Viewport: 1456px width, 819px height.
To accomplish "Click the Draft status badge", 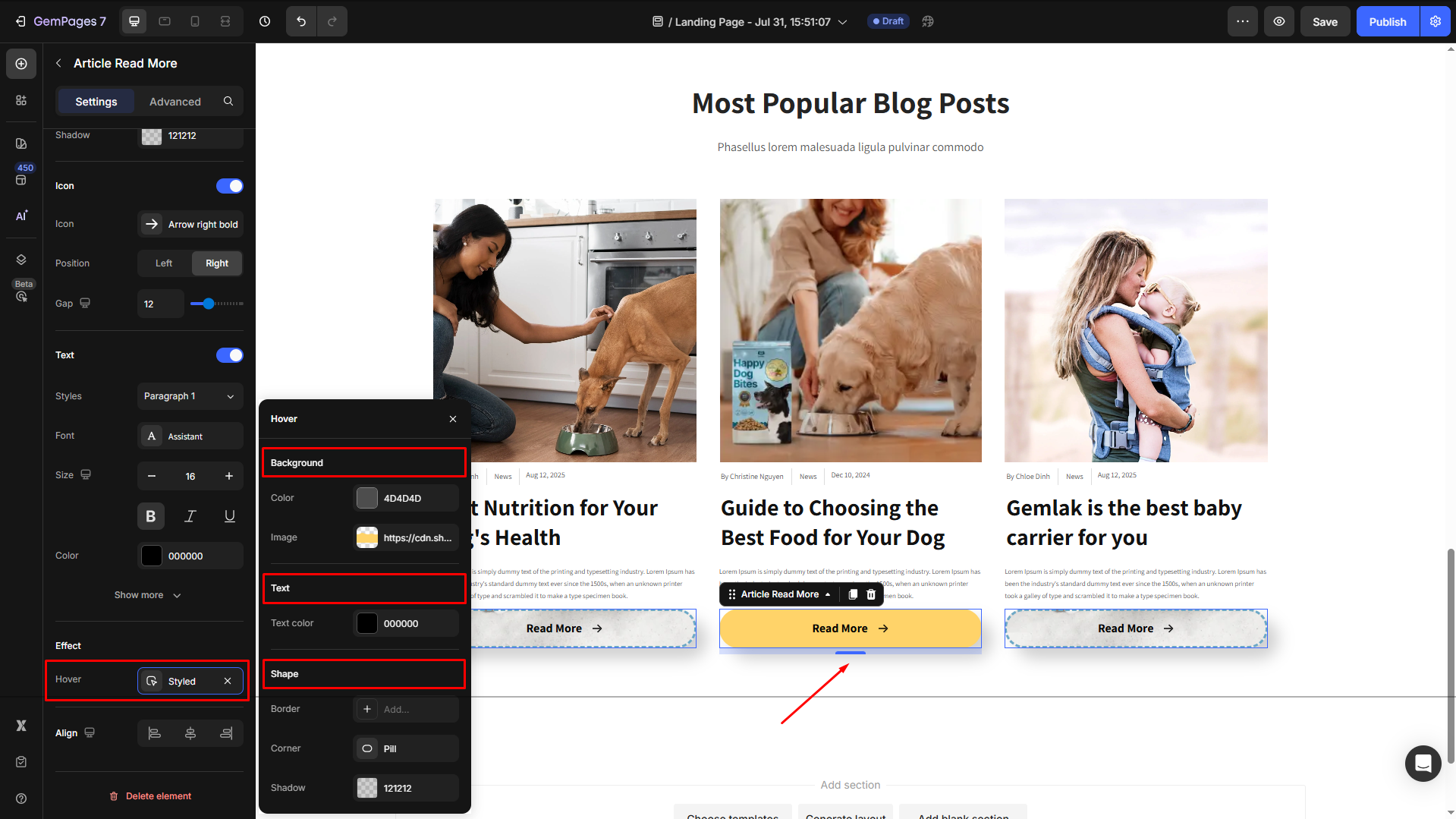I will pyautogui.click(x=888, y=21).
